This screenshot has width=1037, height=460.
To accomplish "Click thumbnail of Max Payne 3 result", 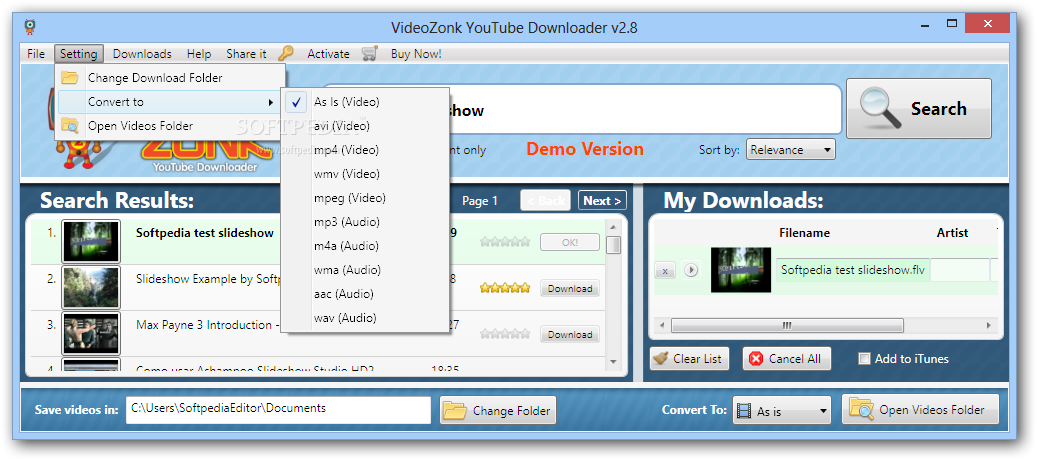I will 91,334.
